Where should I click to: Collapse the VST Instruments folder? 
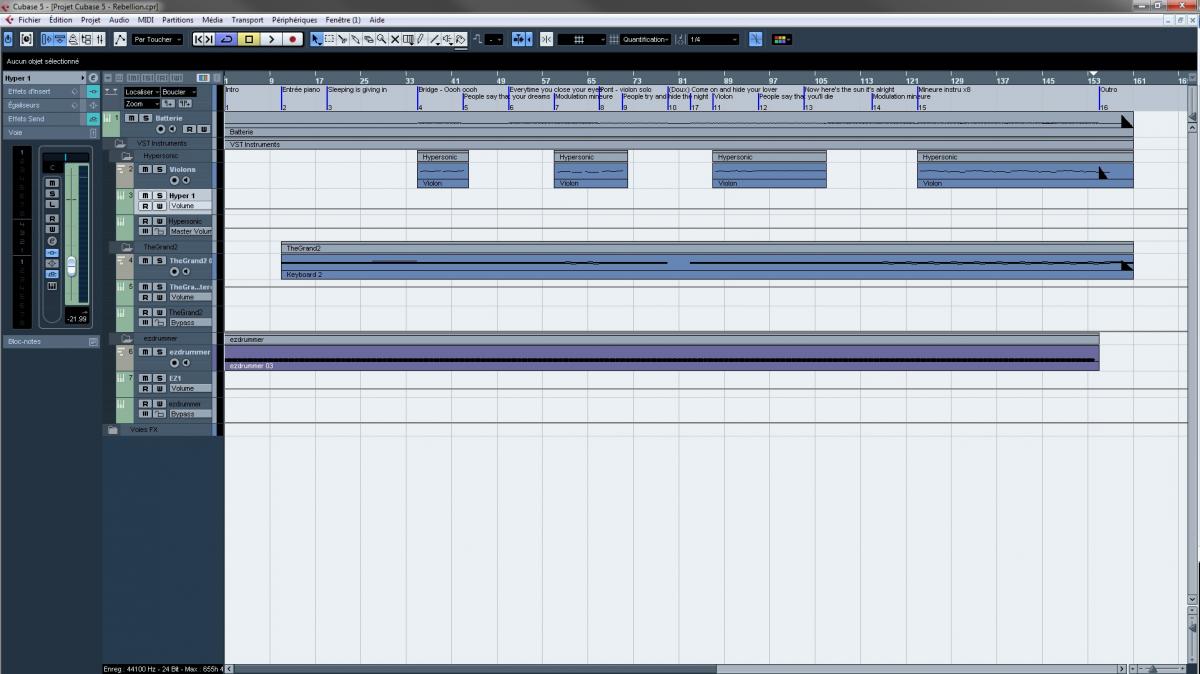120,143
